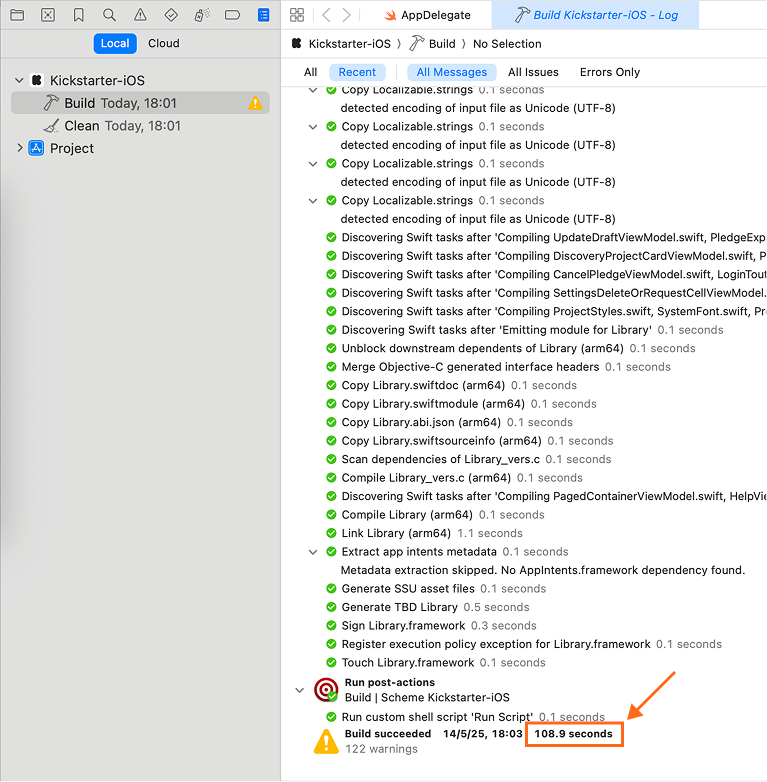Collapse the Kickstarter-iOS tree group

19,80
